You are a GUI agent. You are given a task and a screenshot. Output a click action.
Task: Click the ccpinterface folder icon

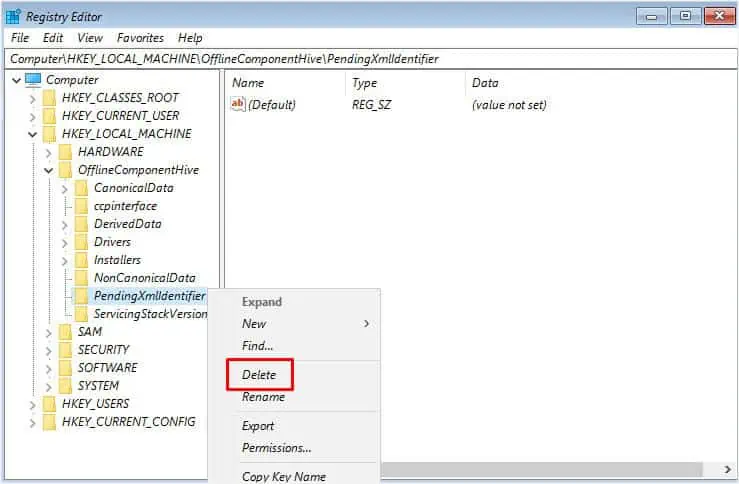click(x=81, y=206)
